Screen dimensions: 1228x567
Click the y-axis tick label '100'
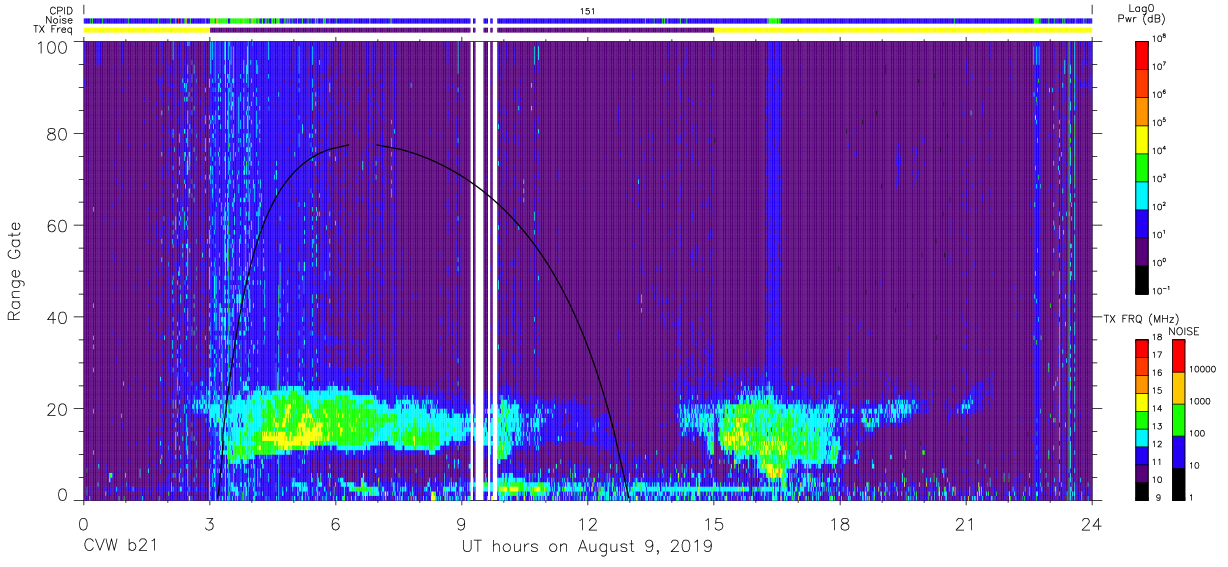pyautogui.click(x=53, y=48)
